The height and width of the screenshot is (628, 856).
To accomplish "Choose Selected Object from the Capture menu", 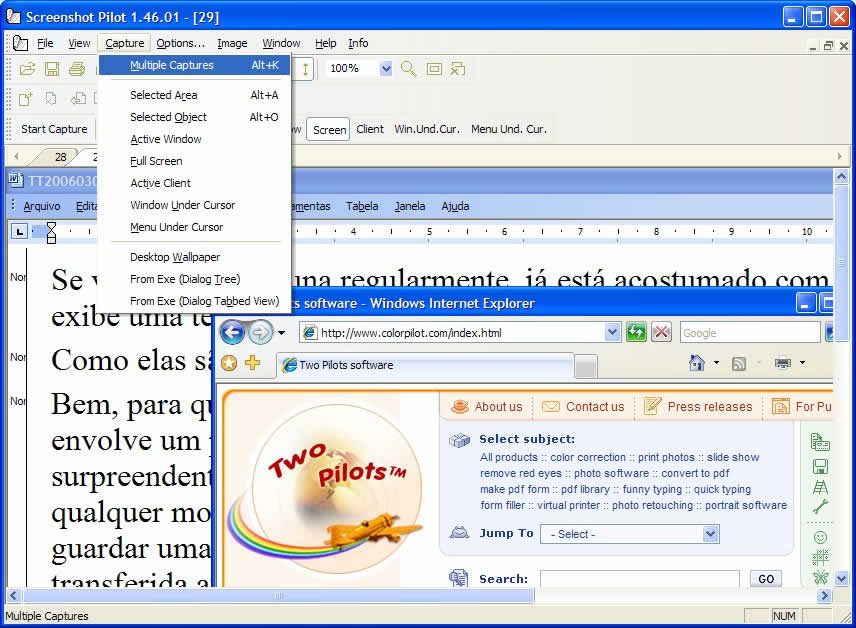I will click(195, 117).
